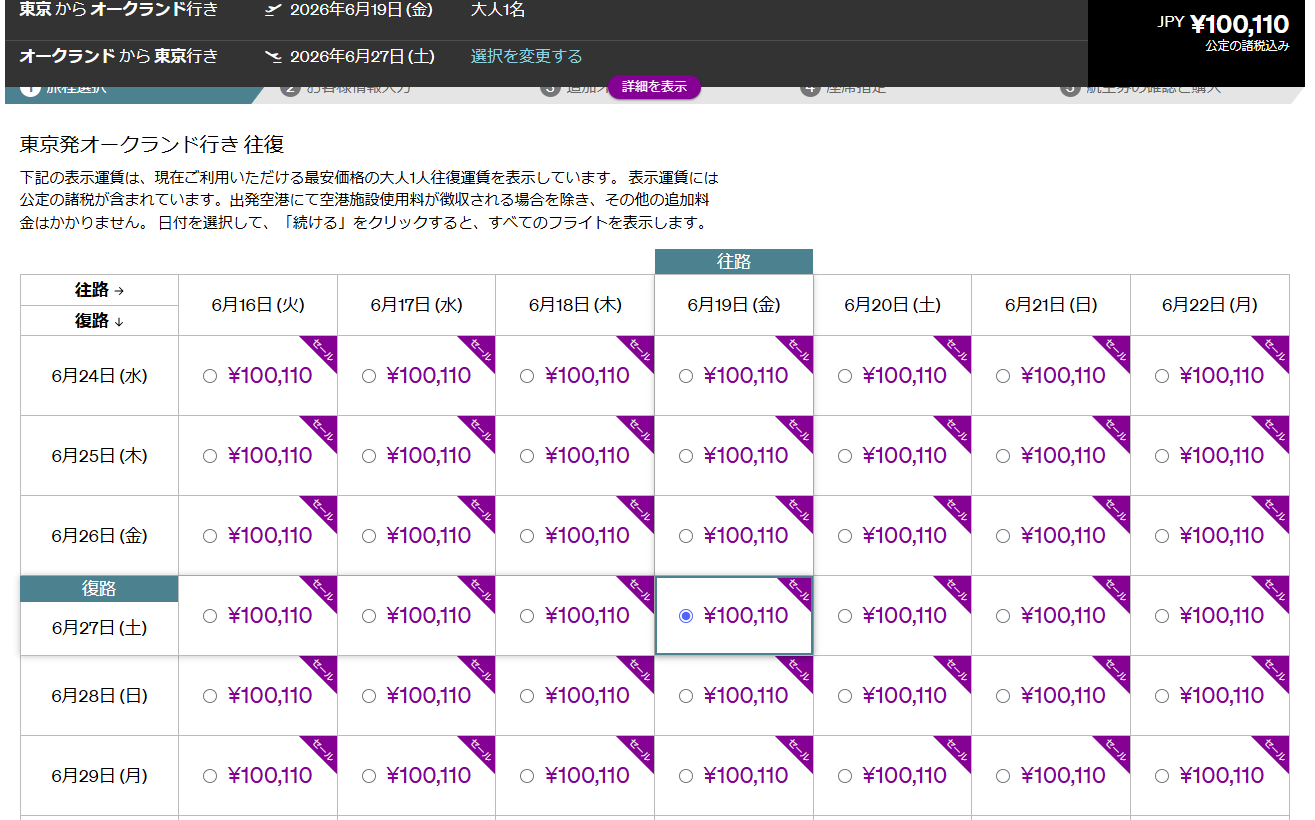The image size is (1315, 820).
Task: Click sale ribbon in 6月16日 / 6月24日 cell
Action: pos(322,352)
